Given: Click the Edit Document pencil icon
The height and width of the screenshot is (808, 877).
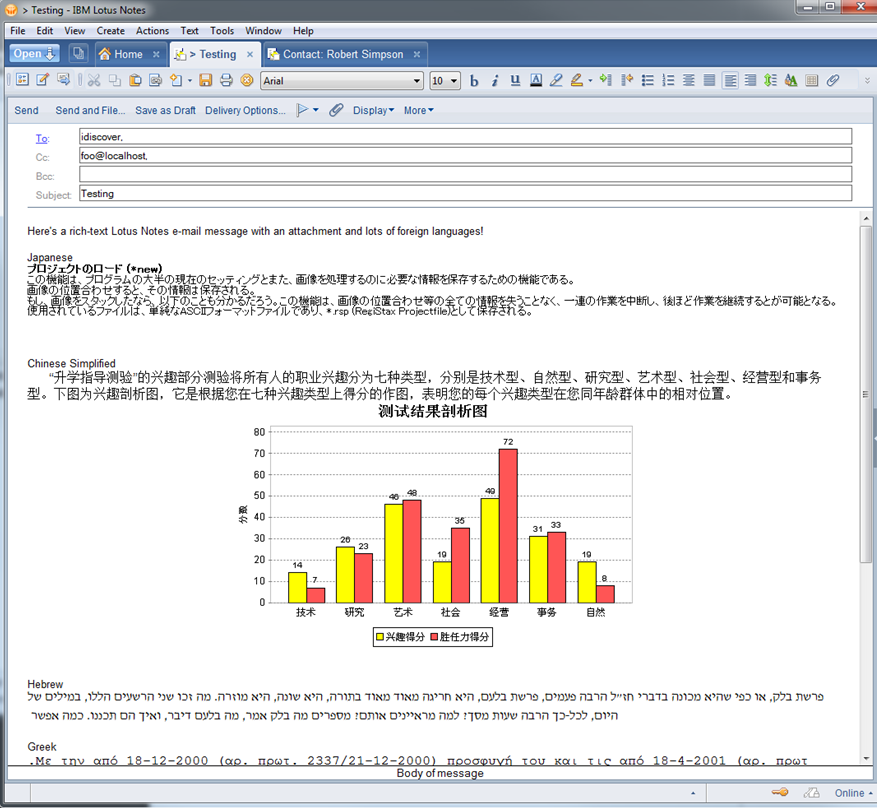Looking at the screenshot, I should point(43,80).
